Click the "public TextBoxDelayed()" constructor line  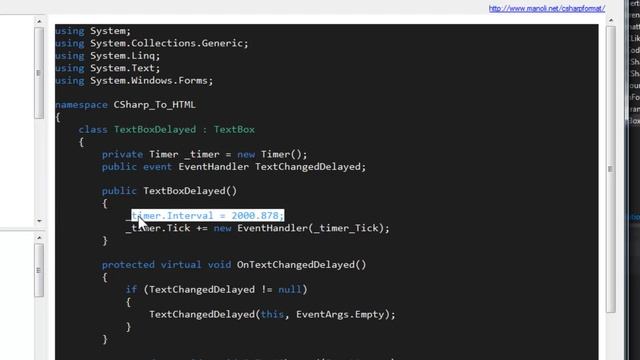169,191
